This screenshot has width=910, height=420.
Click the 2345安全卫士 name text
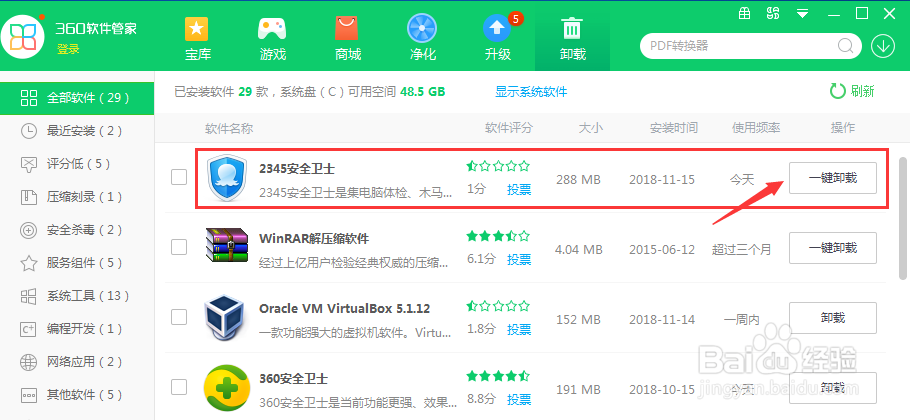pos(297,169)
